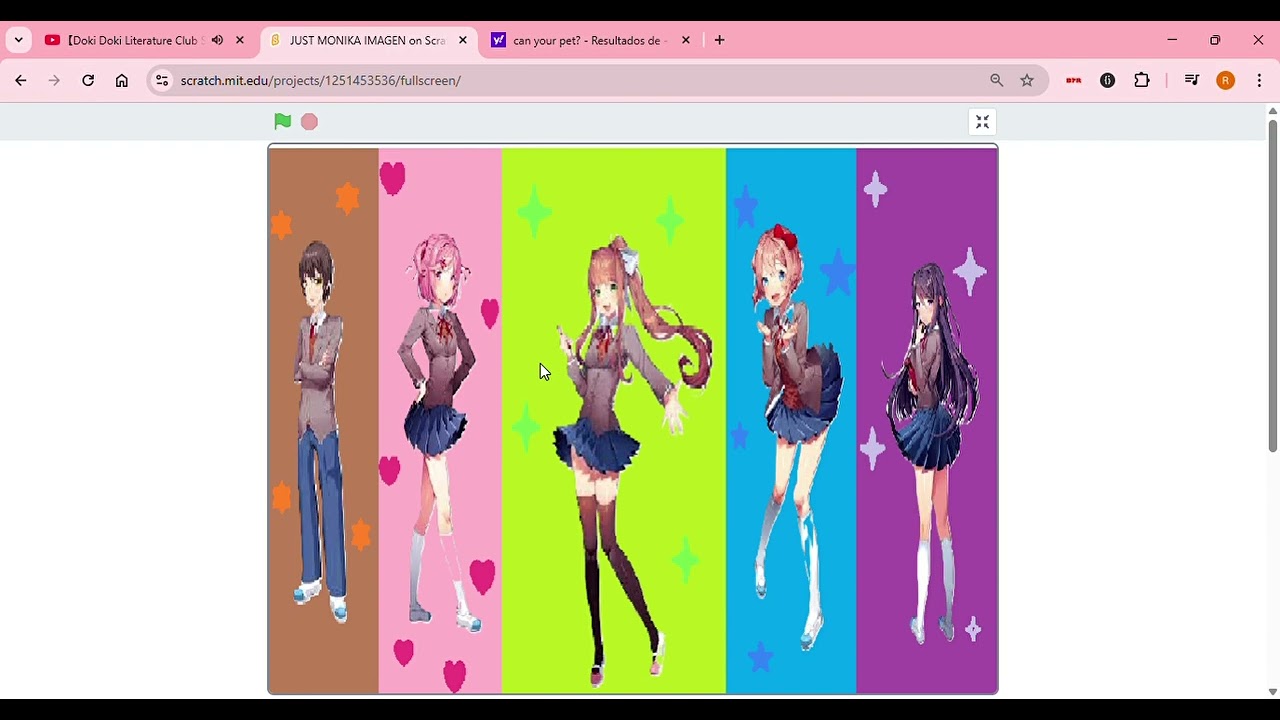The width and height of the screenshot is (1280, 720).
Task: Click the black circular extension icon
Action: (1108, 80)
